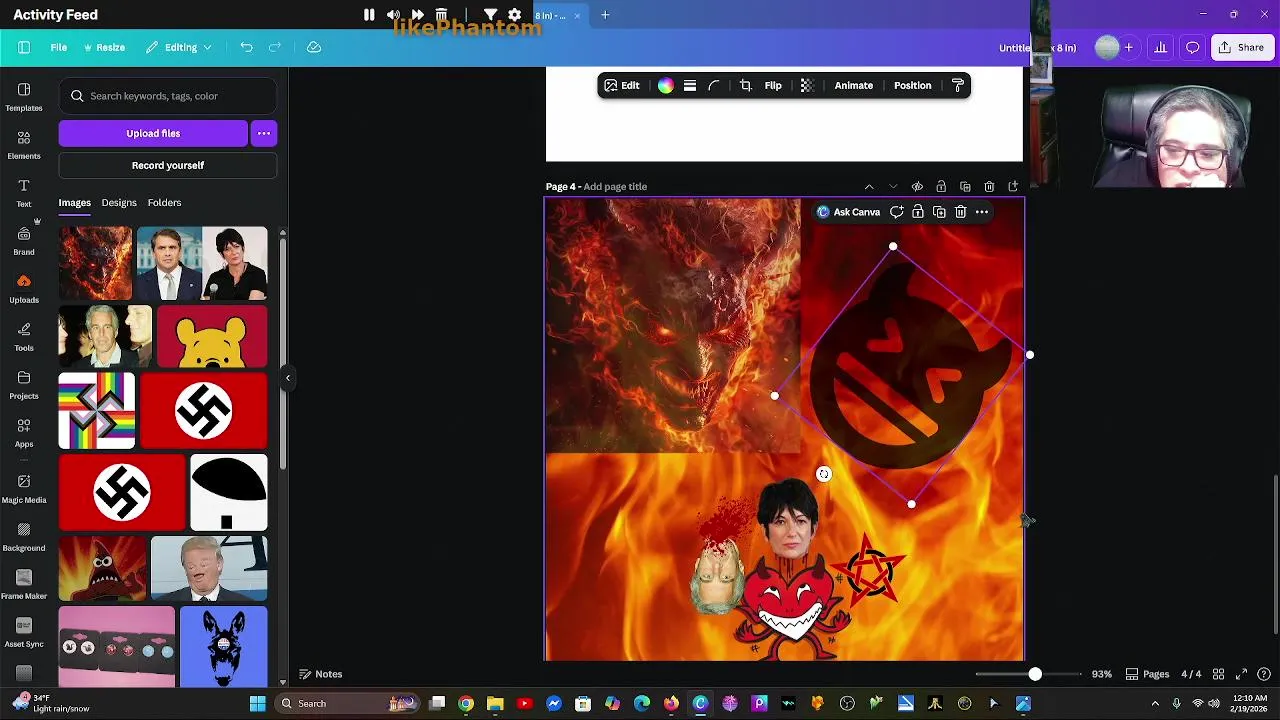Open the Background sidebar panel
Viewport: 1280px width, 720px height.
point(24,536)
